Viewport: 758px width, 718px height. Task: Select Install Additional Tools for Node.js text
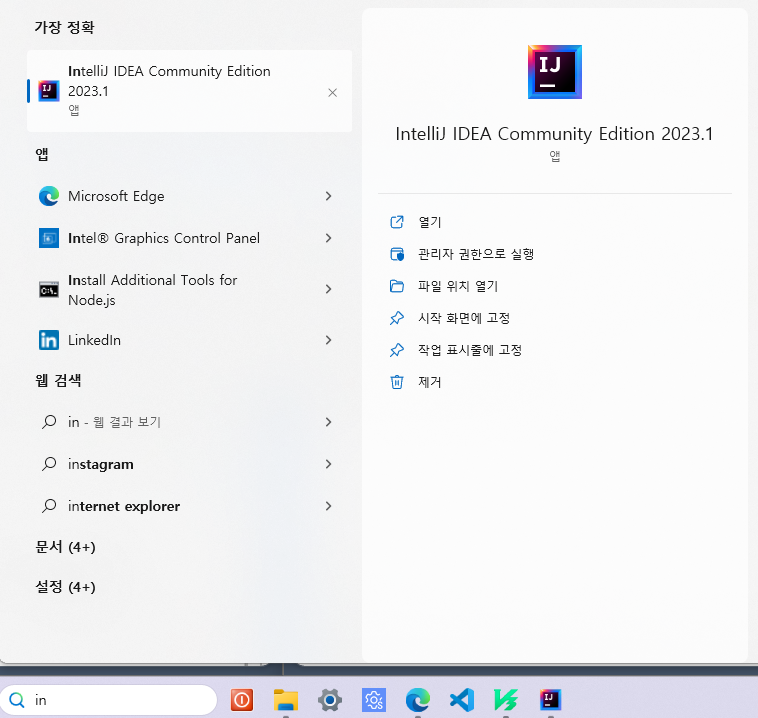pos(153,290)
